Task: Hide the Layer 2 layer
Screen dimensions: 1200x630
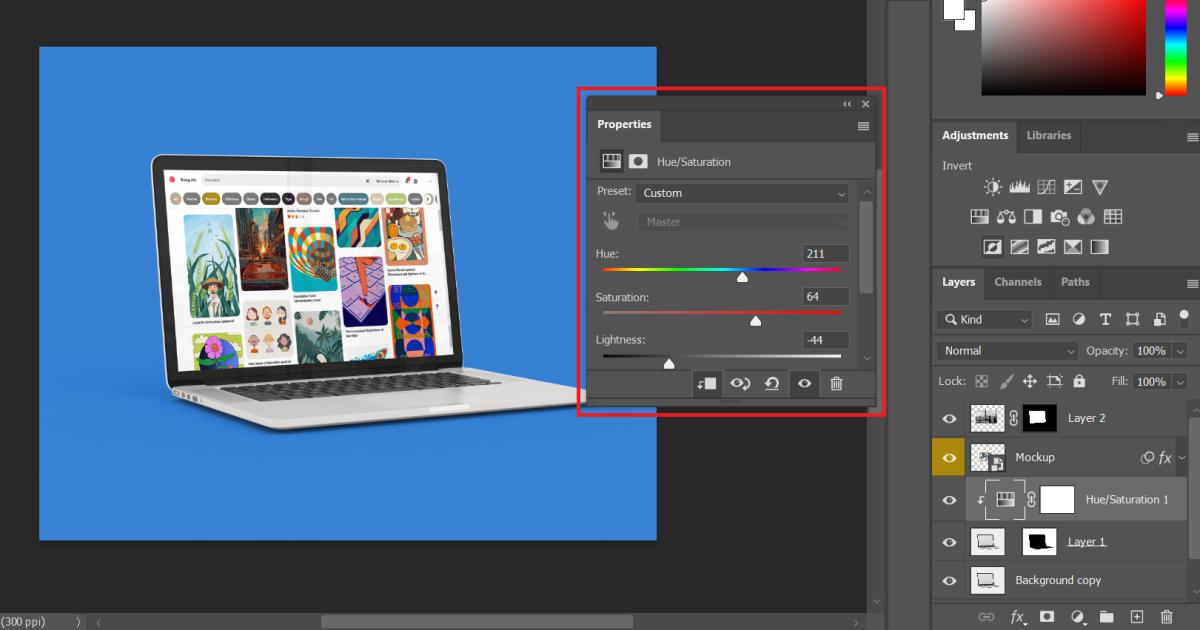Action: click(948, 418)
